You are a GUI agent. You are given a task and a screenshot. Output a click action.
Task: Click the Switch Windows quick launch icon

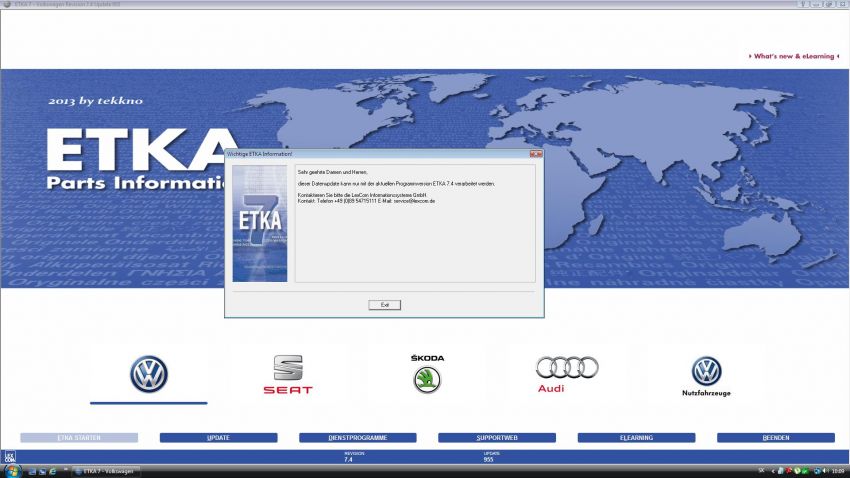coord(43,471)
